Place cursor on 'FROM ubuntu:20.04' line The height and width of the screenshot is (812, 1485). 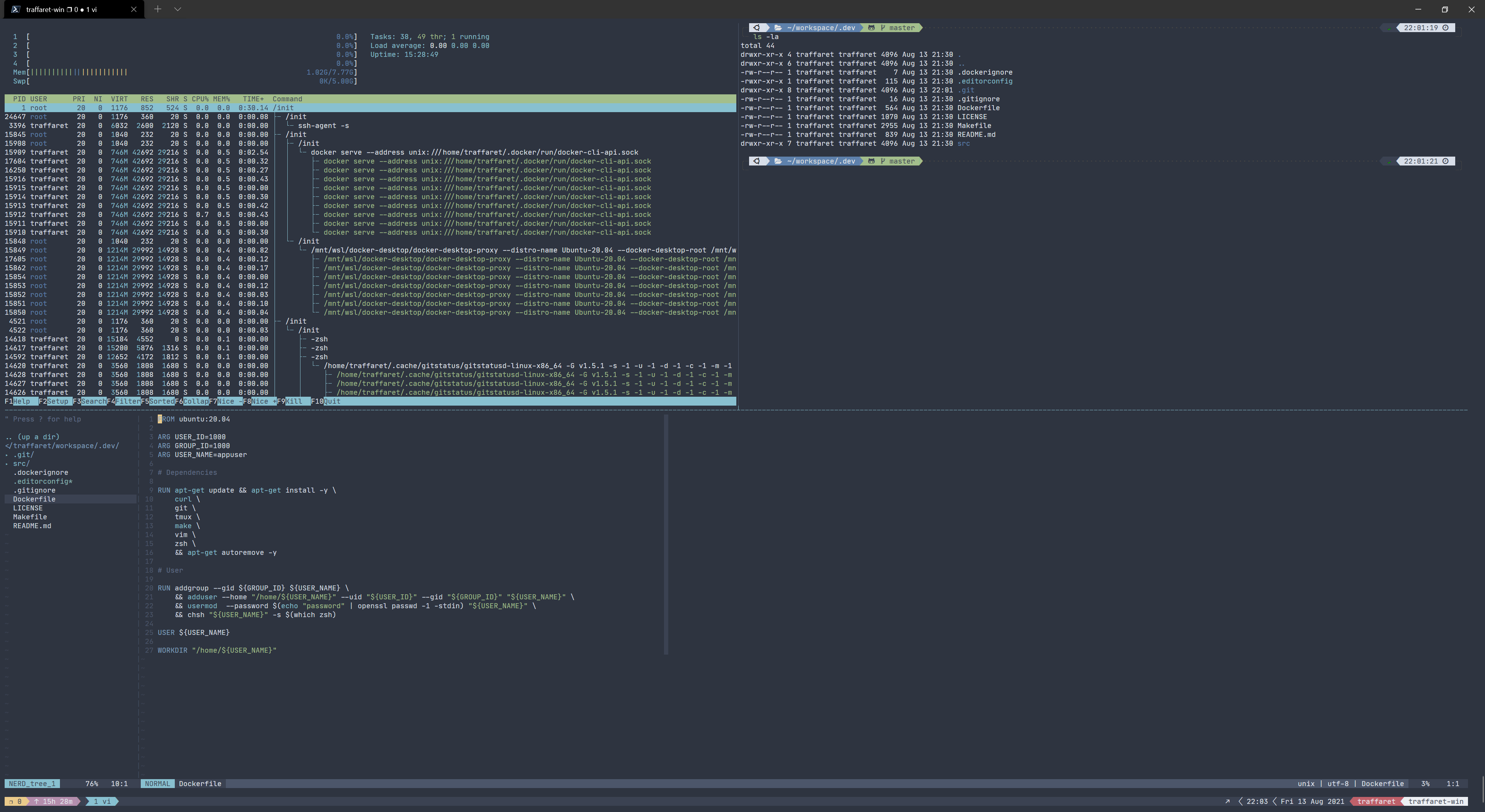point(194,420)
